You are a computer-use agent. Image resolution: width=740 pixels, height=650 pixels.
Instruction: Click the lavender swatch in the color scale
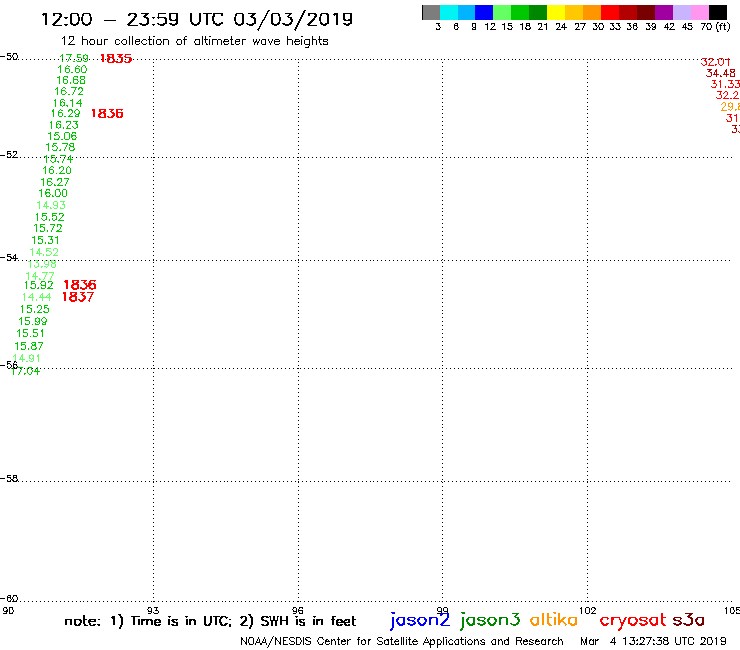[681, 12]
